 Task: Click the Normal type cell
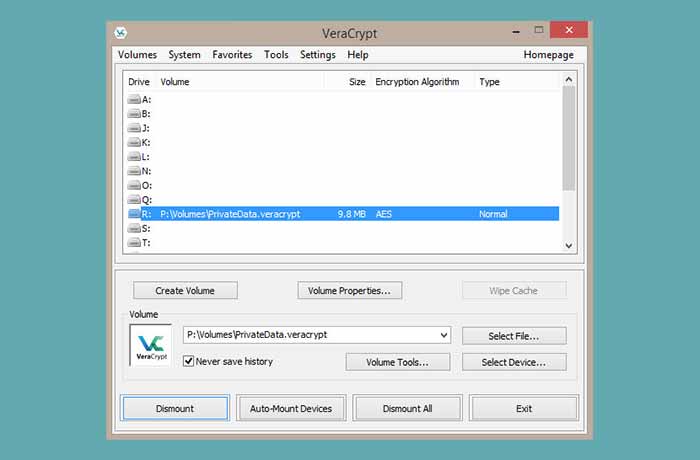click(493, 214)
